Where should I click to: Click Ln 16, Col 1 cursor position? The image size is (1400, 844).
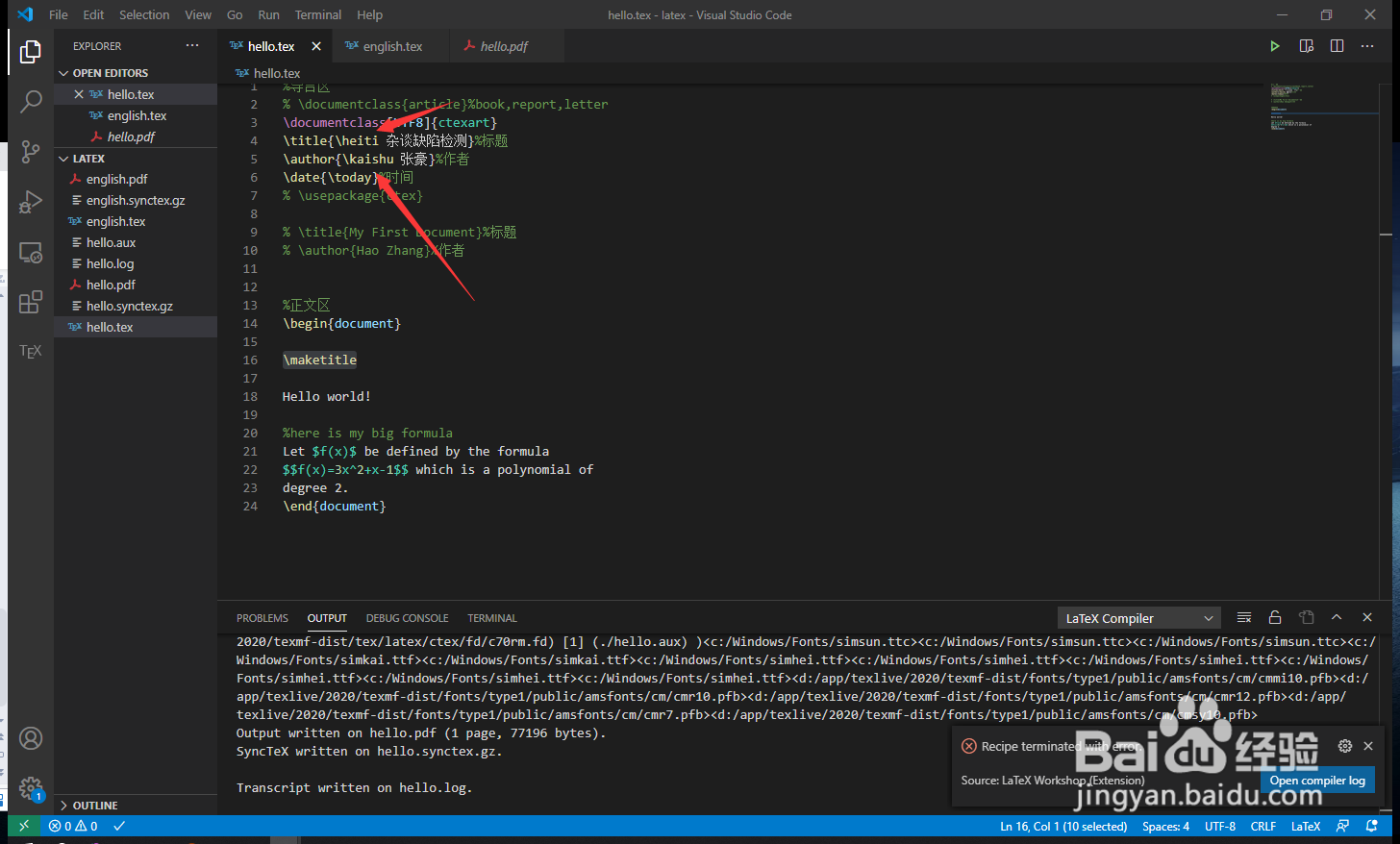1063,826
